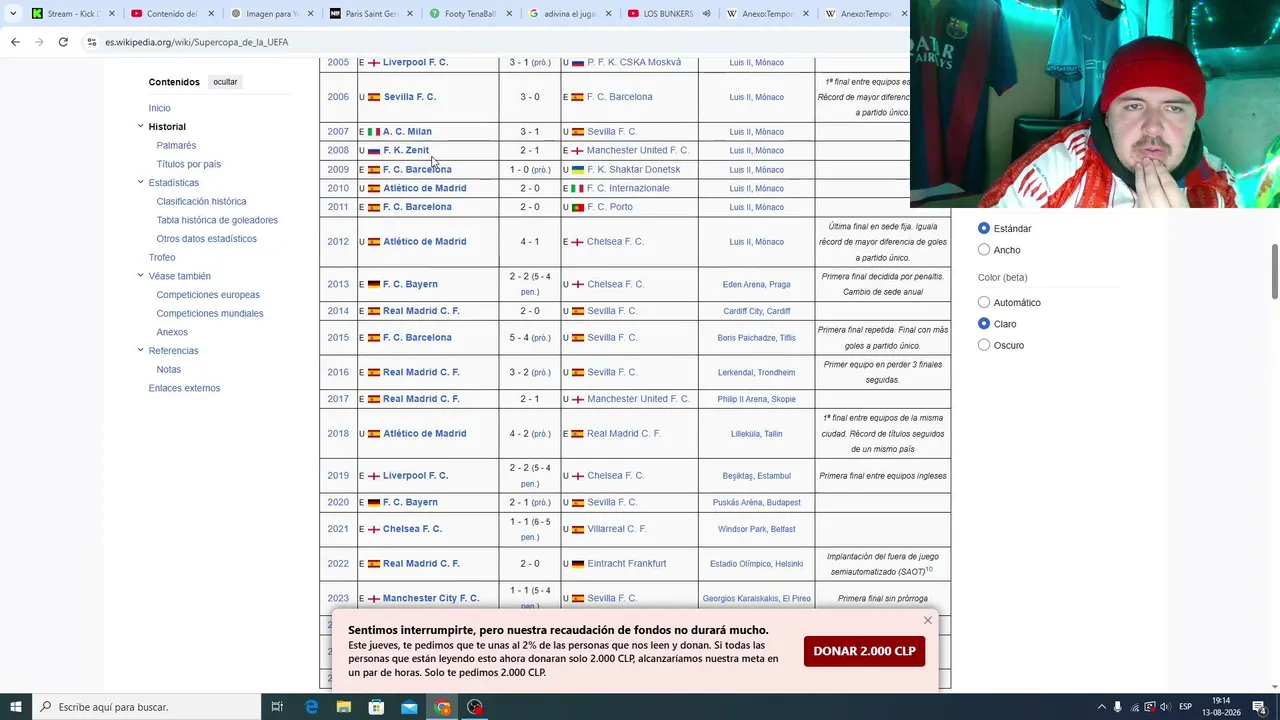The image size is (1280, 720).
Task: Switch to Chrome on the taskbar
Action: tap(442, 707)
